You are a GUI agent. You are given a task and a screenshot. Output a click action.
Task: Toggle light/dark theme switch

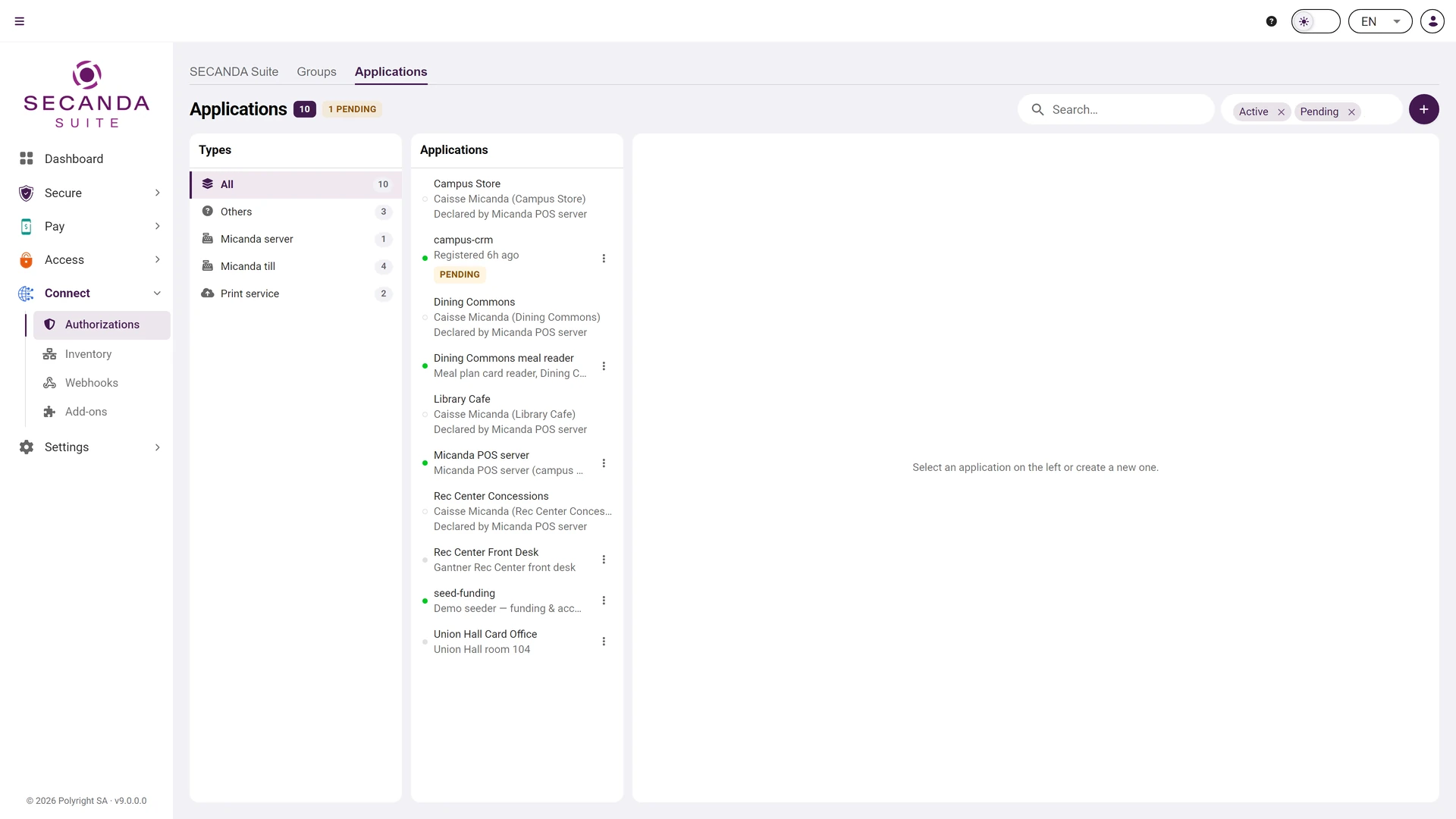pyautogui.click(x=1316, y=21)
